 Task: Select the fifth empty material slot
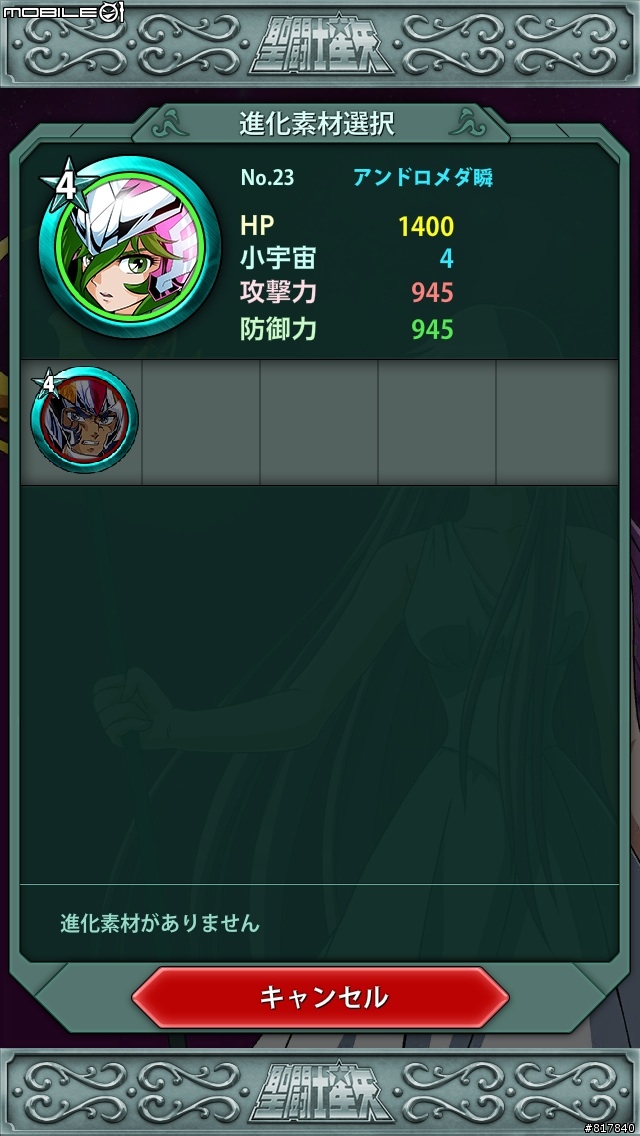click(557, 422)
